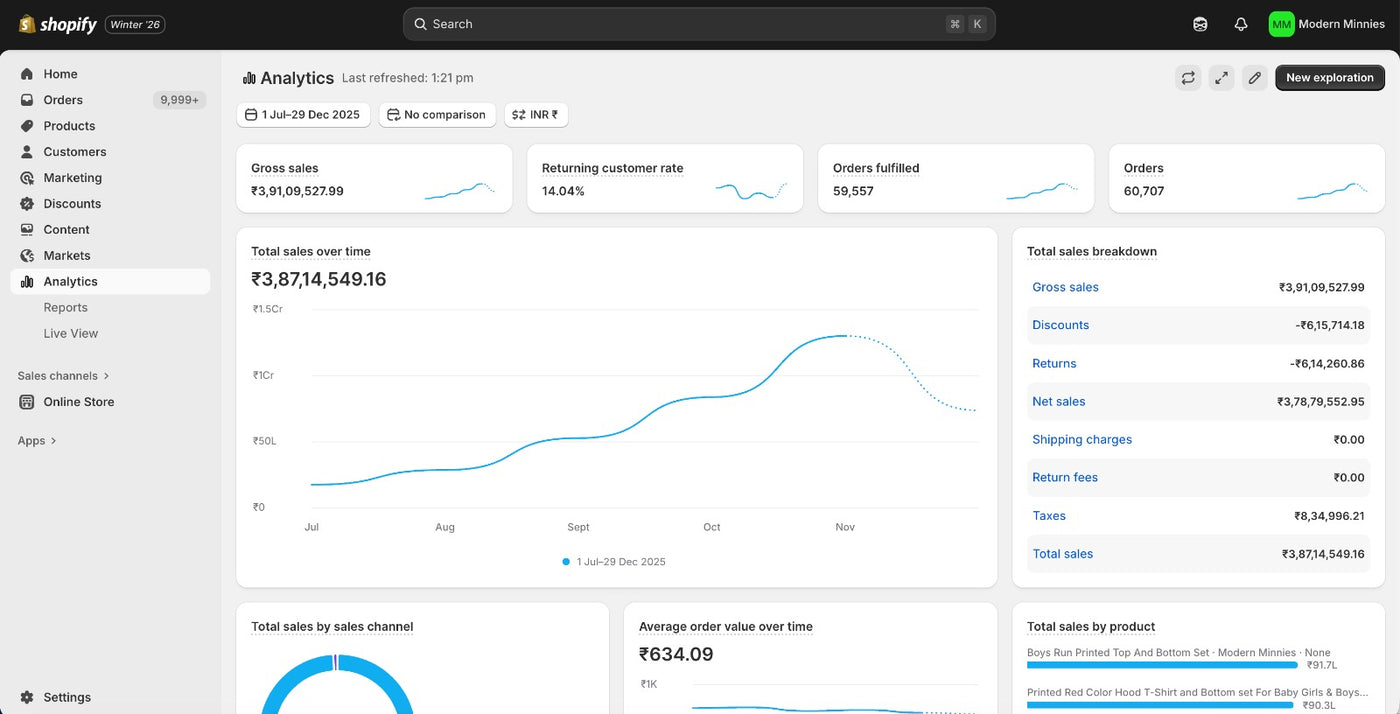Open Live View under Analytics
The image size is (1400, 714).
pos(70,334)
